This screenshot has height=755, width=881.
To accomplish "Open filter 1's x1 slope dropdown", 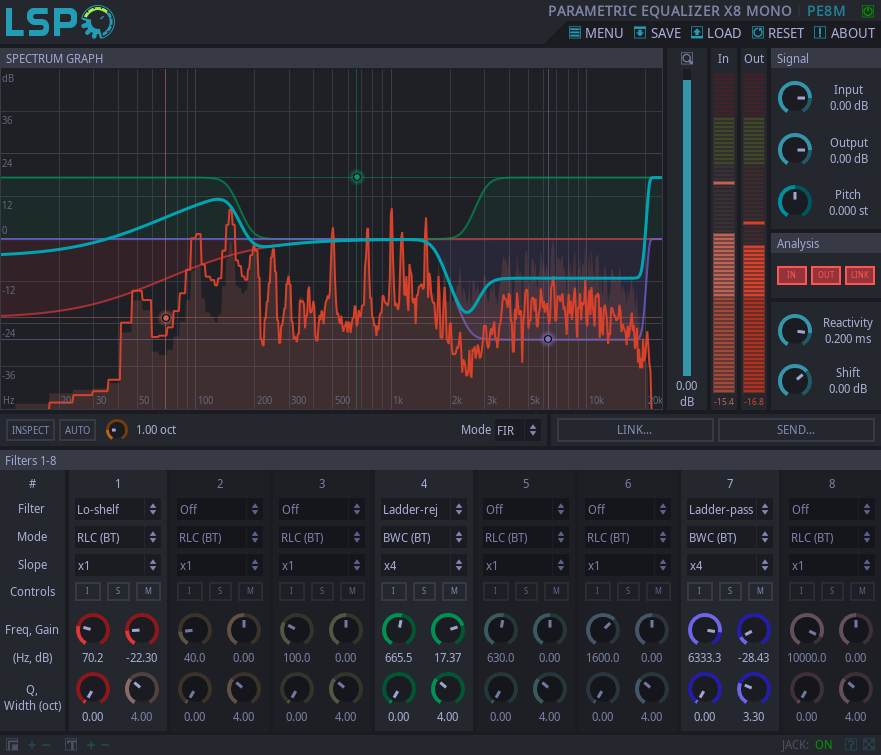I will coord(117,565).
